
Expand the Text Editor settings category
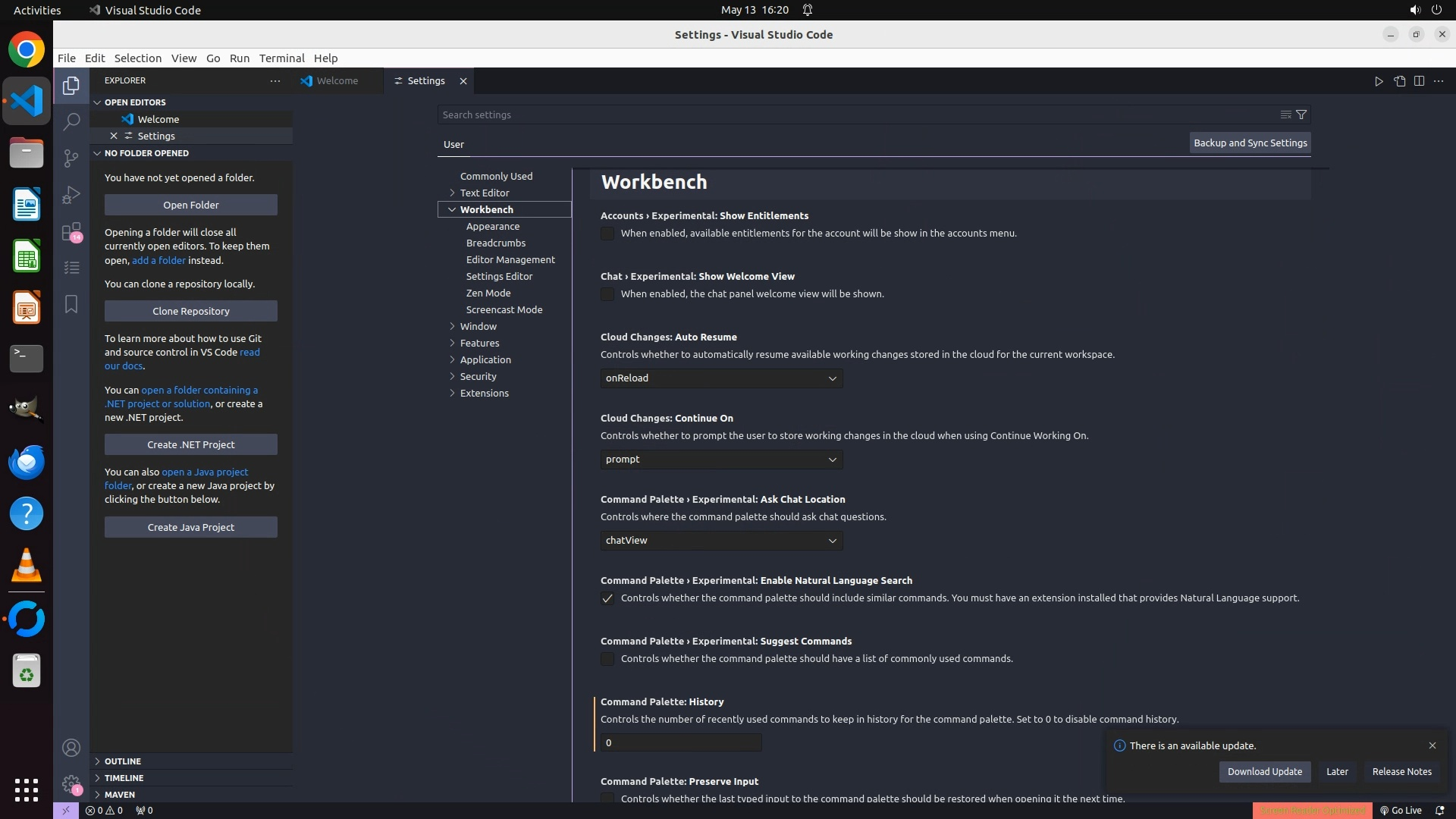pyautogui.click(x=484, y=193)
